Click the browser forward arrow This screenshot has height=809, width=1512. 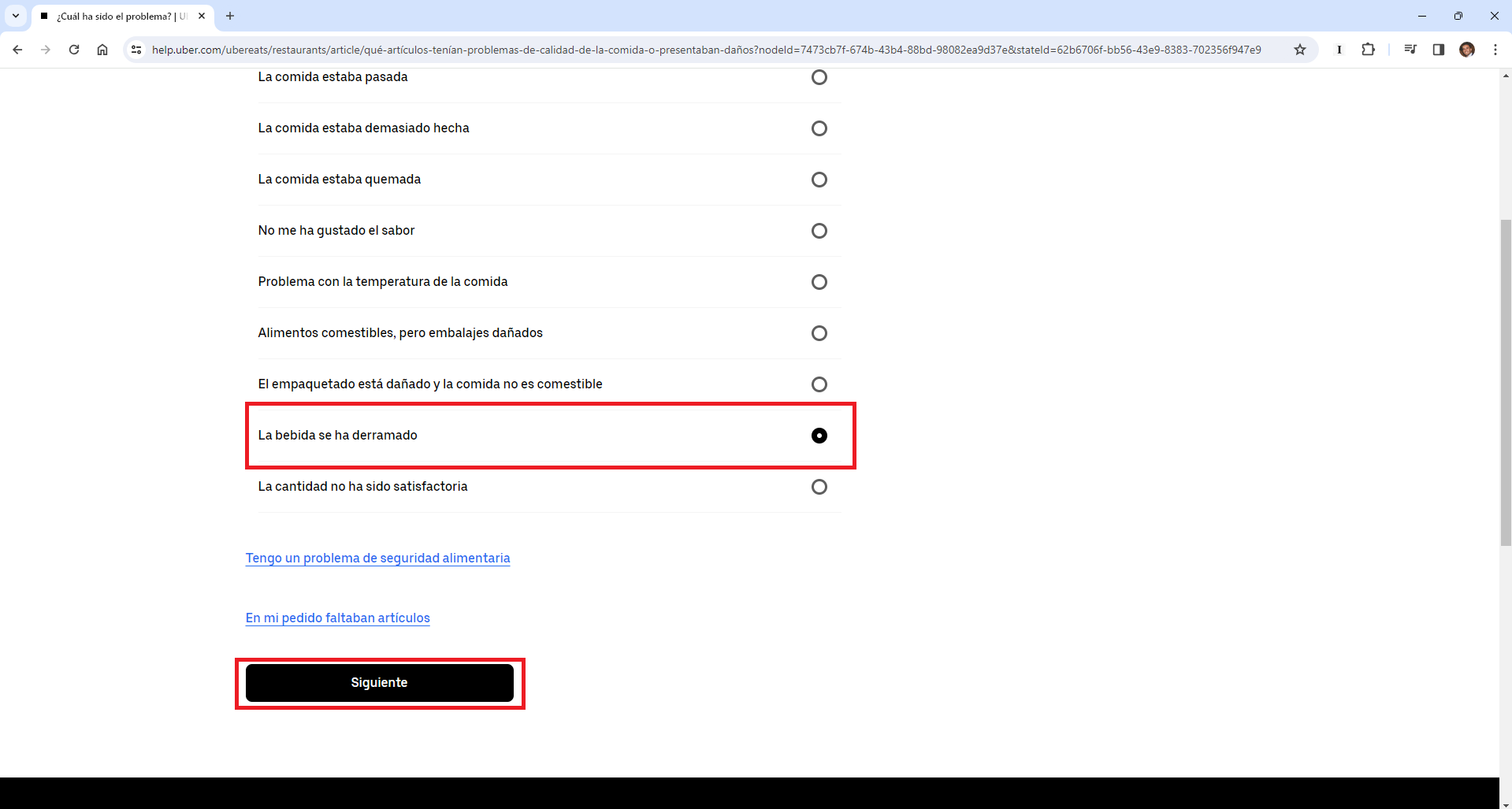46,50
